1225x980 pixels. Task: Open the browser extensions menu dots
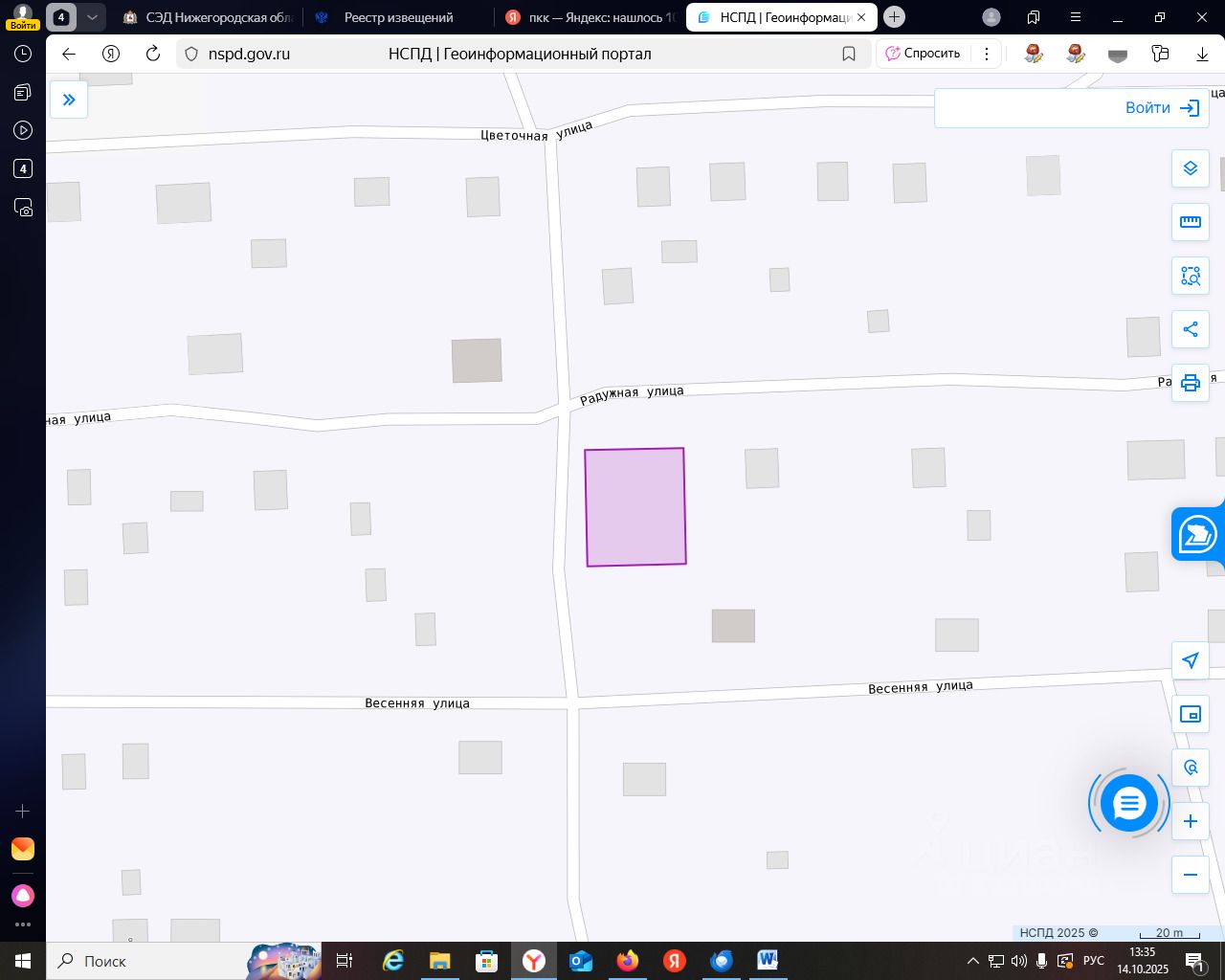pyautogui.click(x=987, y=54)
